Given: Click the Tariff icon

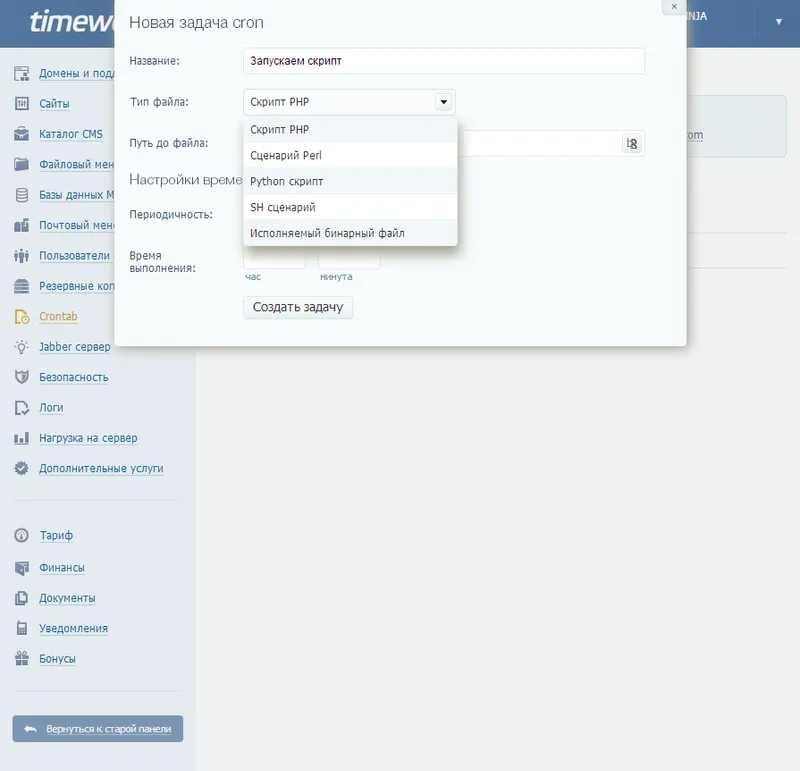Looking at the screenshot, I should point(21,535).
